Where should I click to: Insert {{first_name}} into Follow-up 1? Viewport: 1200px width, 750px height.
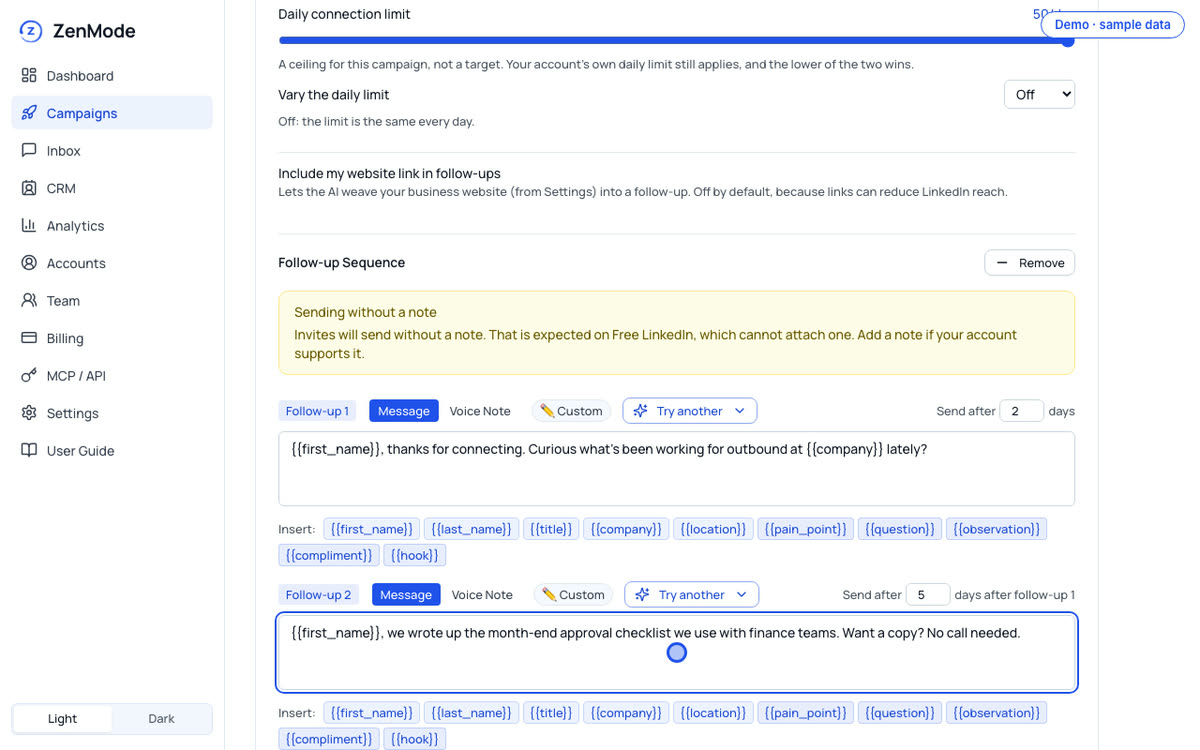click(x=371, y=529)
